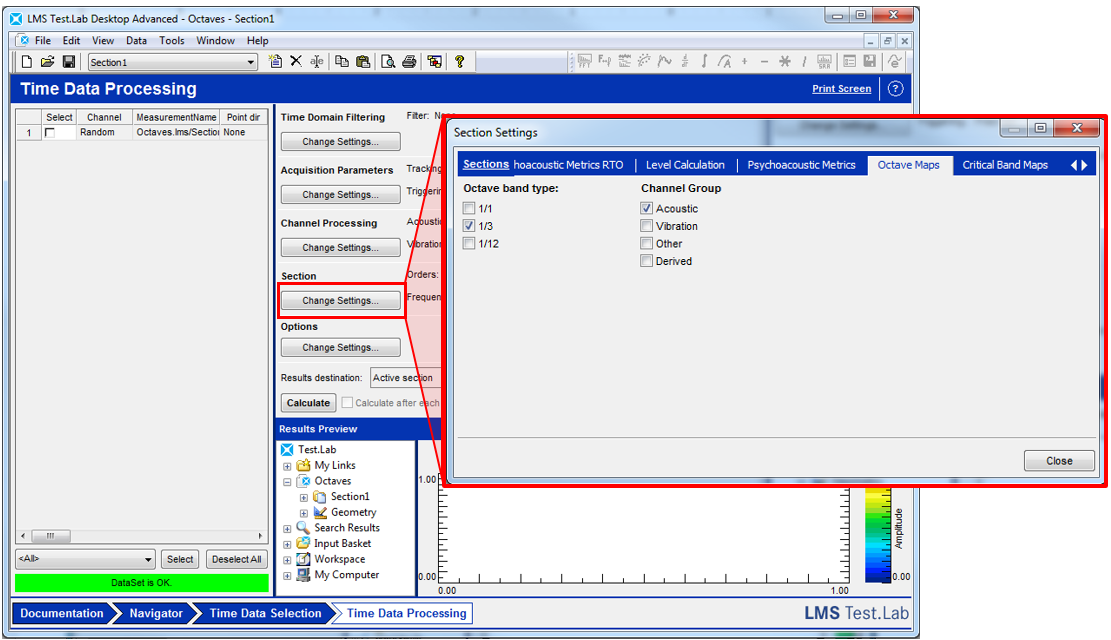
Task: Click the Deselect All button
Action: click(237, 559)
